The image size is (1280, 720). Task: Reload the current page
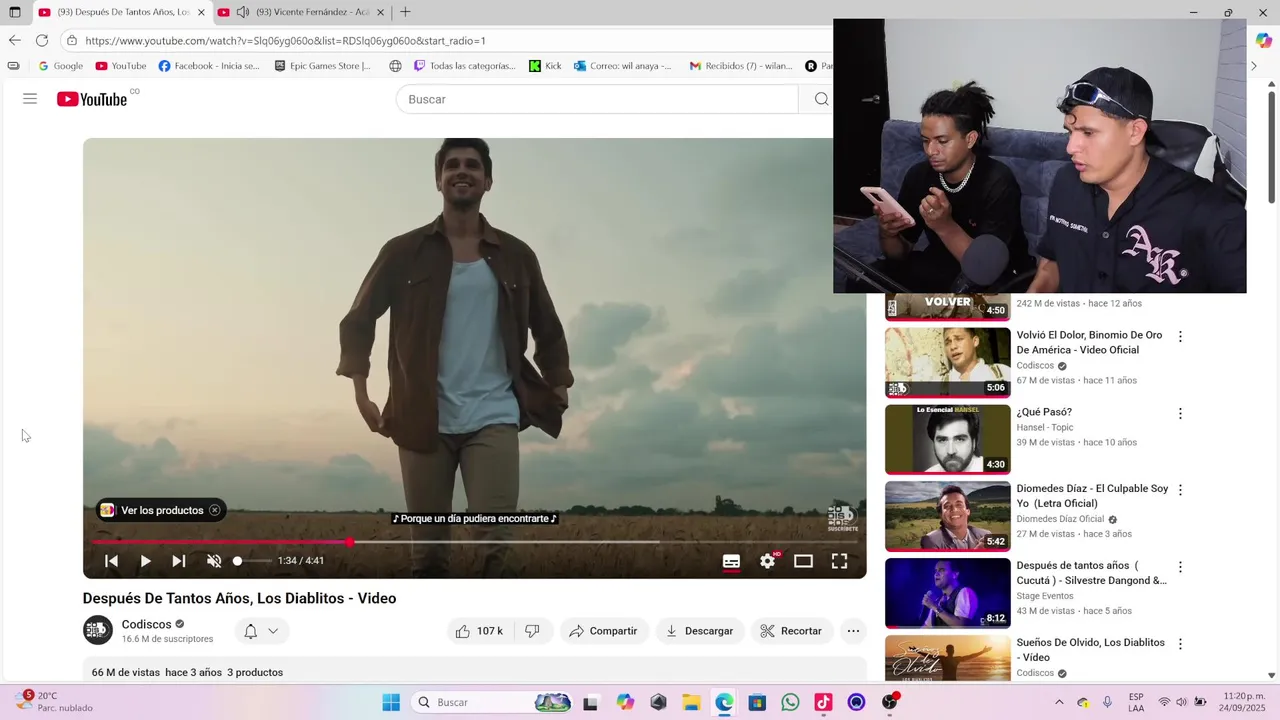click(42, 40)
